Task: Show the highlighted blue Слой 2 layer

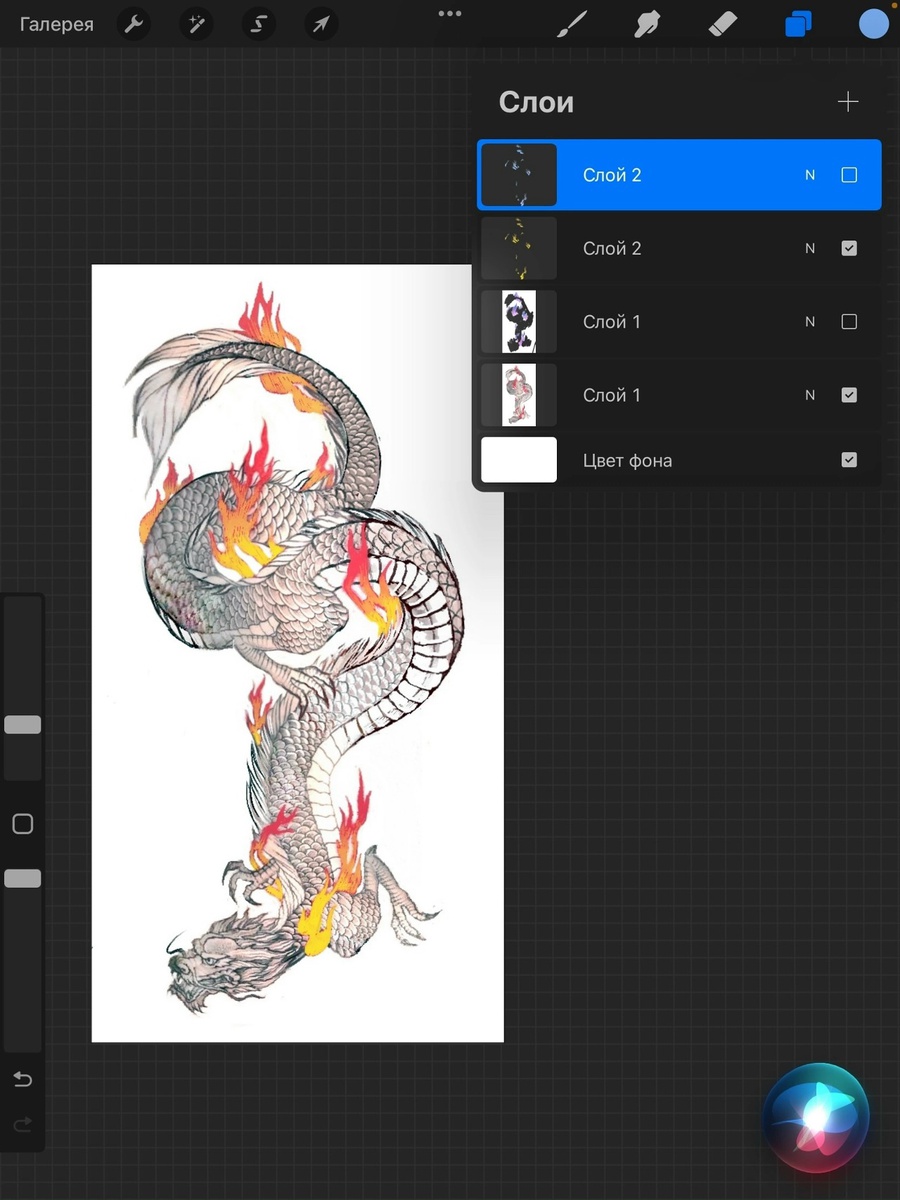Action: point(849,175)
